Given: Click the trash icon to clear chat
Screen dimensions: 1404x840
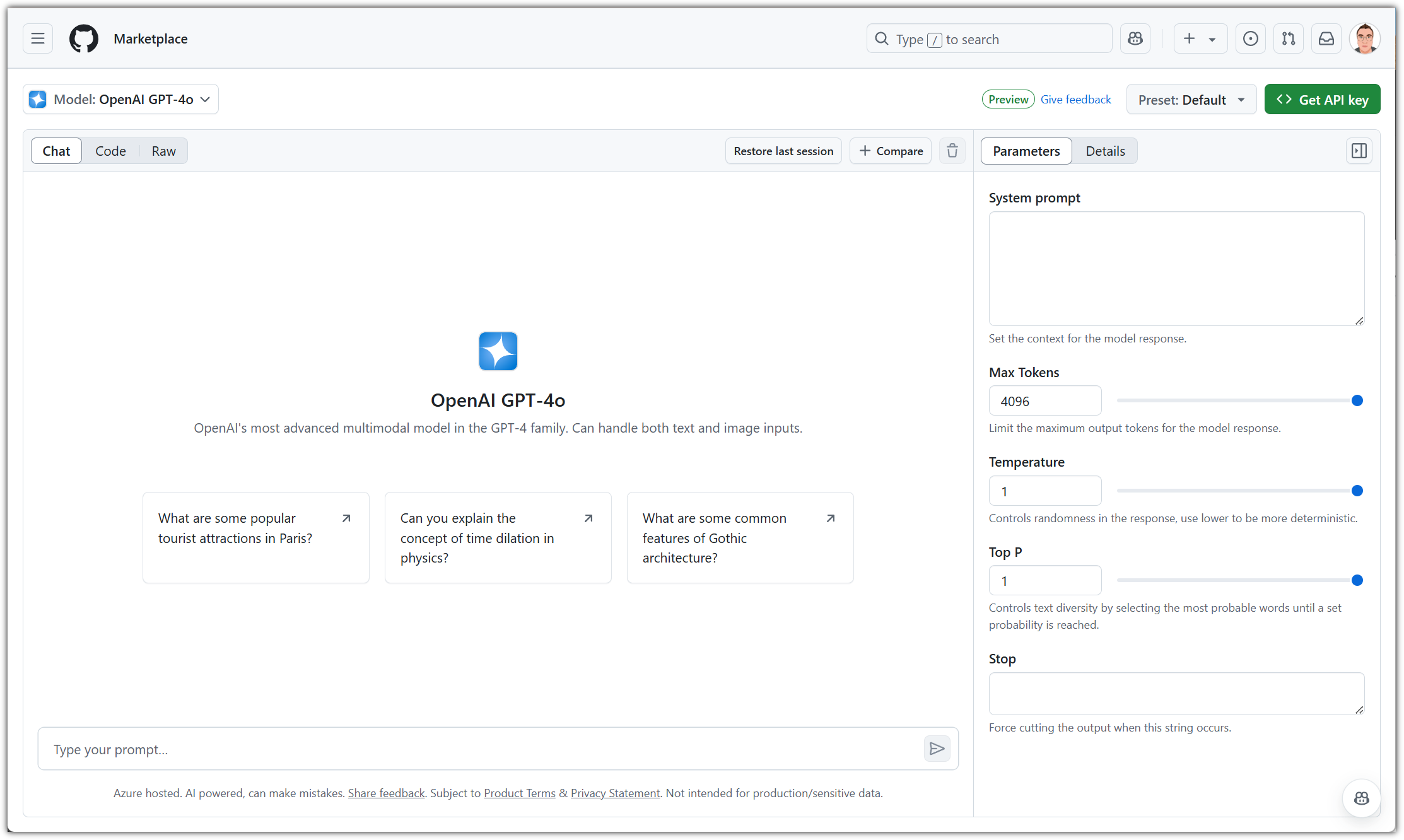Looking at the screenshot, I should pyautogui.click(x=952, y=151).
